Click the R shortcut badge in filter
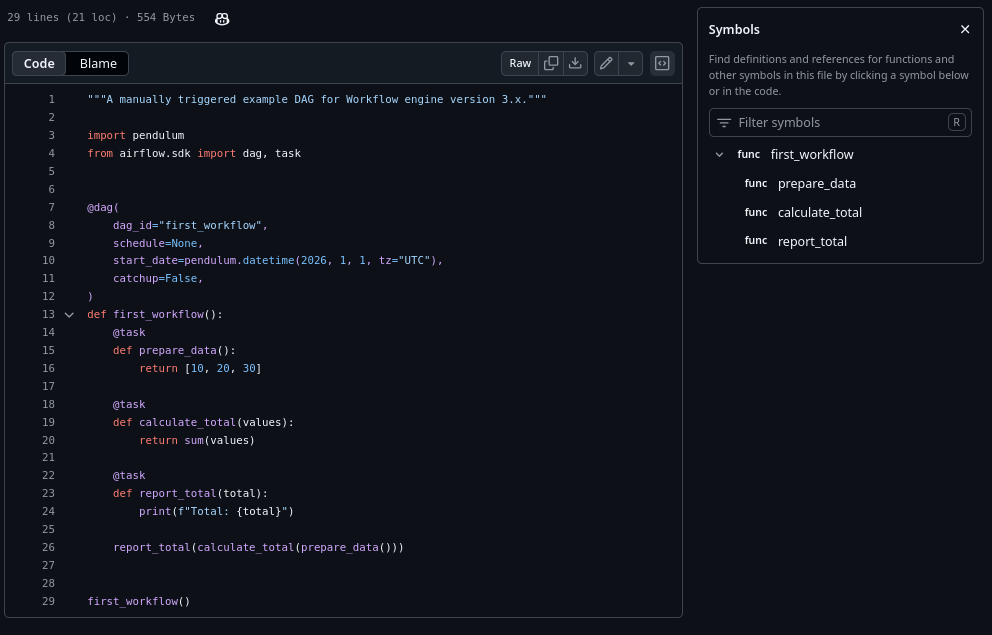The height and width of the screenshot is (635, 992). 957,122
